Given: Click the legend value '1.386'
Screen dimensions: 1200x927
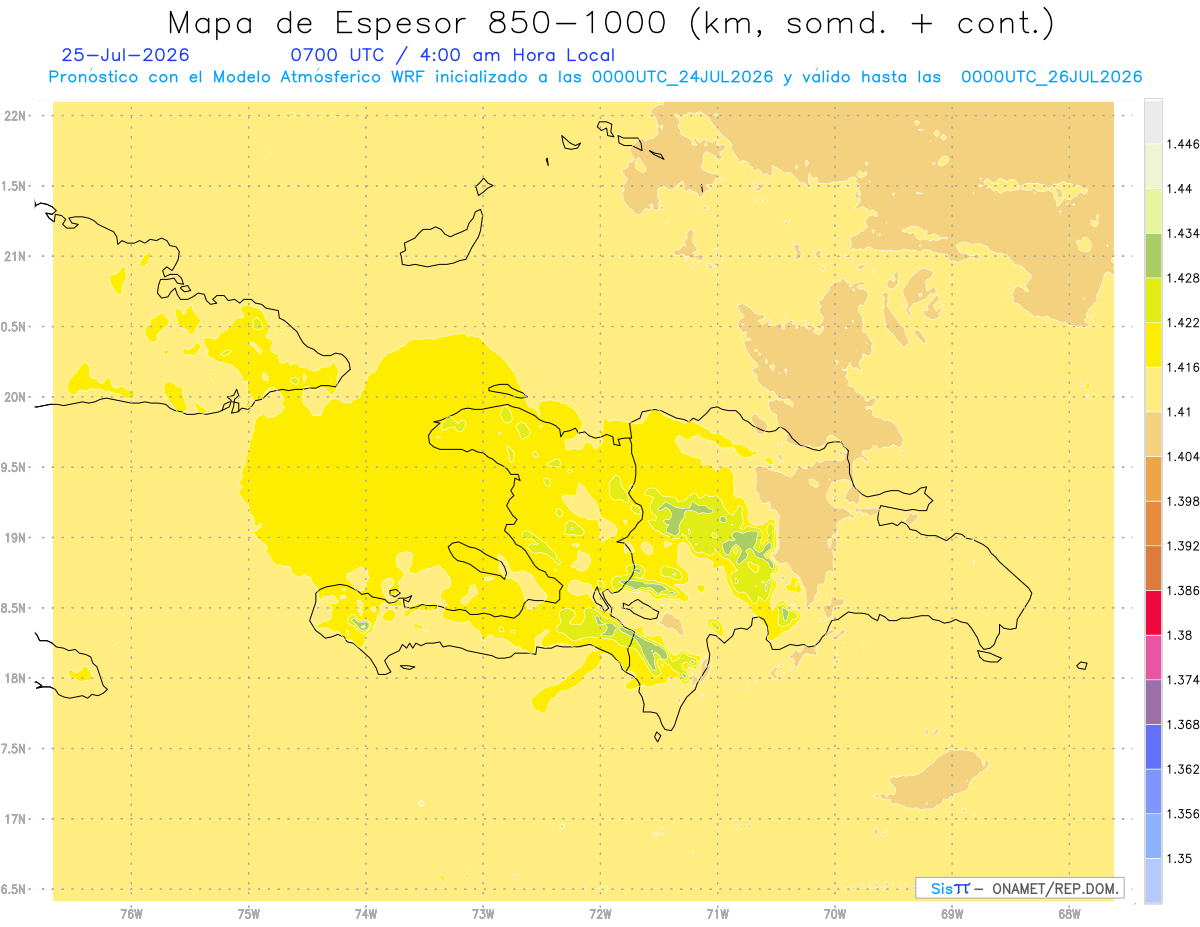Looking at the screenshot, I should point(1184,590).
